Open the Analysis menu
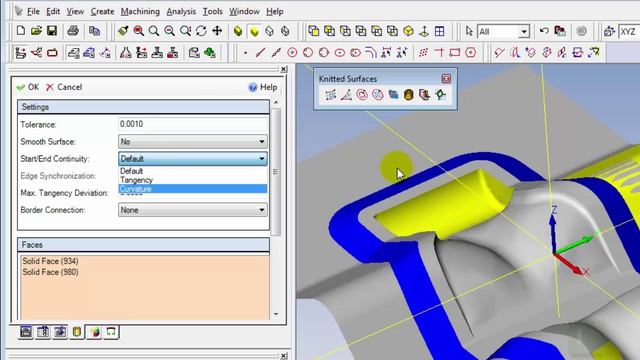 tap(181, 11)
